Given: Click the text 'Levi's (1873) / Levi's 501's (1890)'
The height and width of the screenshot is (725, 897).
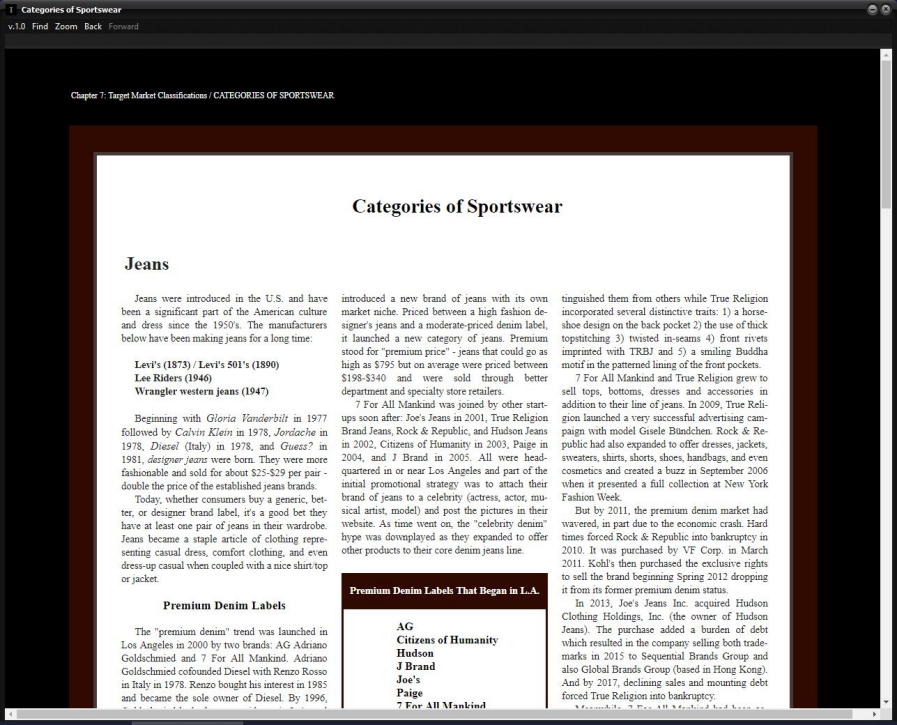Looking at the screenshot, I should (x=207, y=365).
